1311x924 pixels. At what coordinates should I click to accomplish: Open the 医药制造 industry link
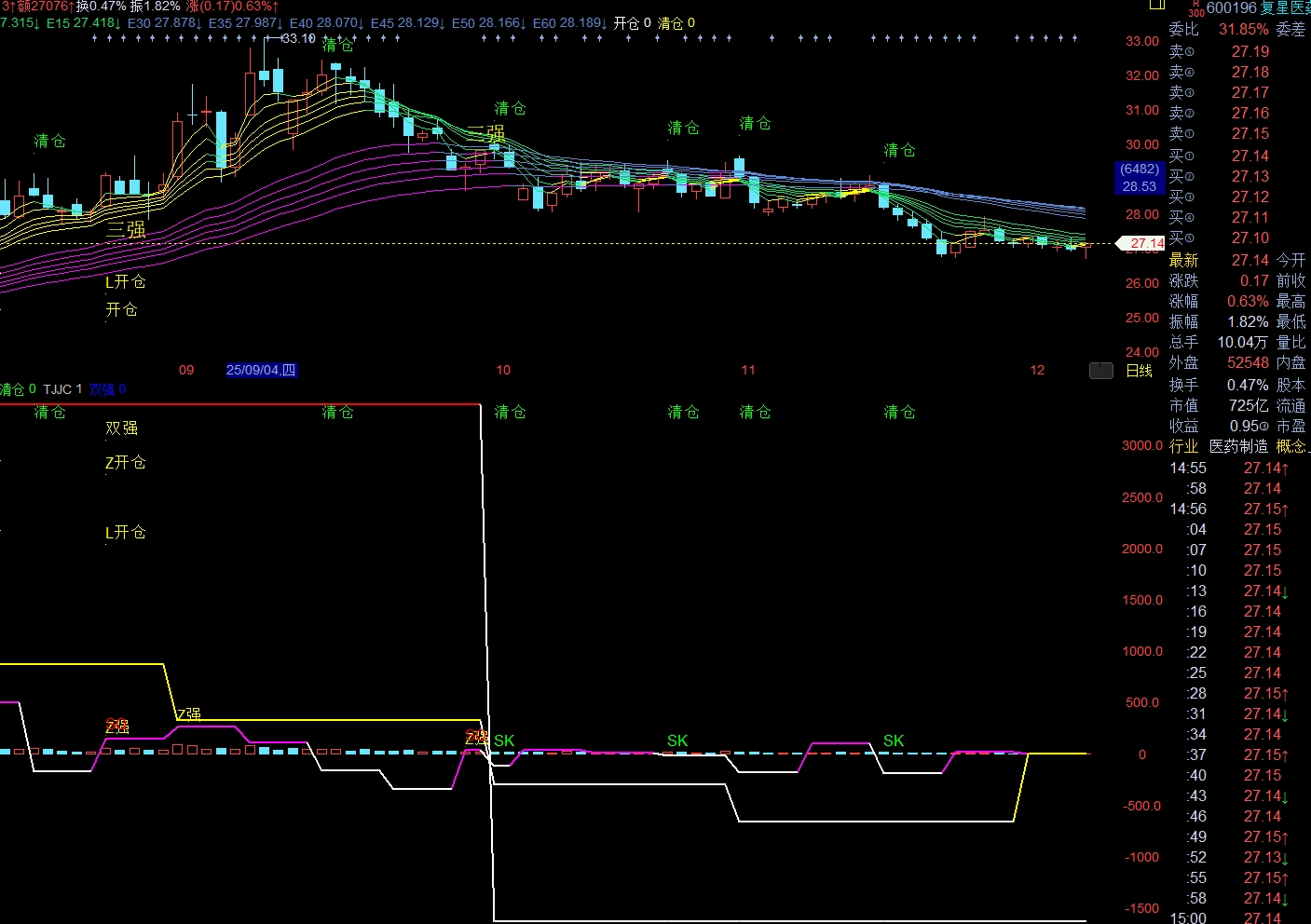click(1238, 447)
